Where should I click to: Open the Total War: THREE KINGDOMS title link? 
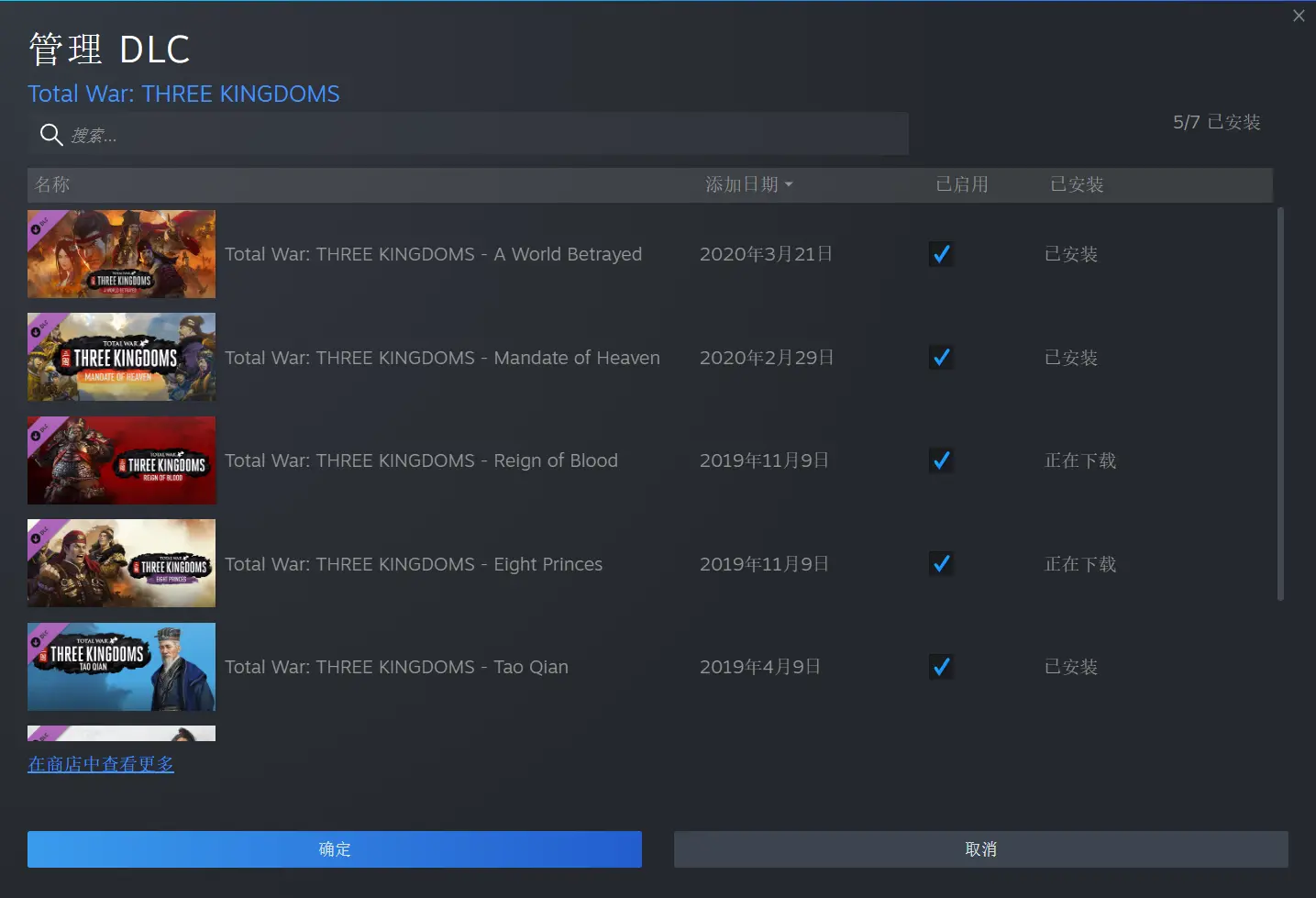click(183, 94)
